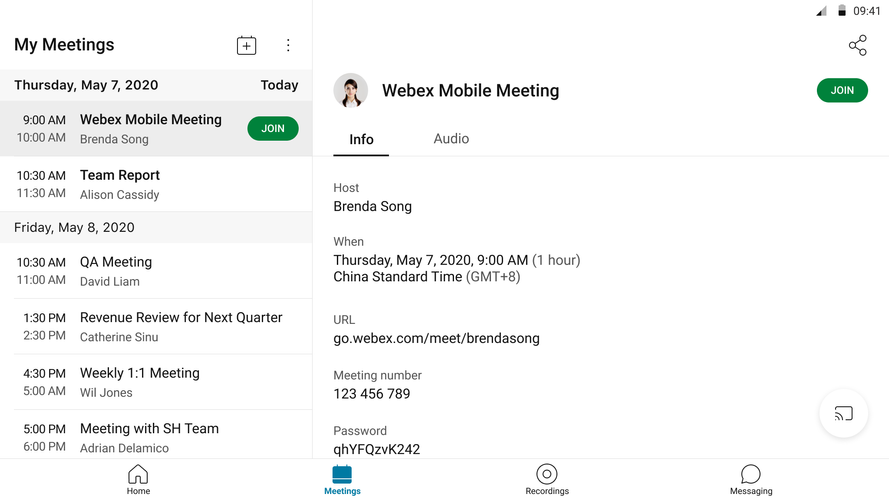
Task: Tap the schedule new meeting calendar icon
Action: pos(246,45)
